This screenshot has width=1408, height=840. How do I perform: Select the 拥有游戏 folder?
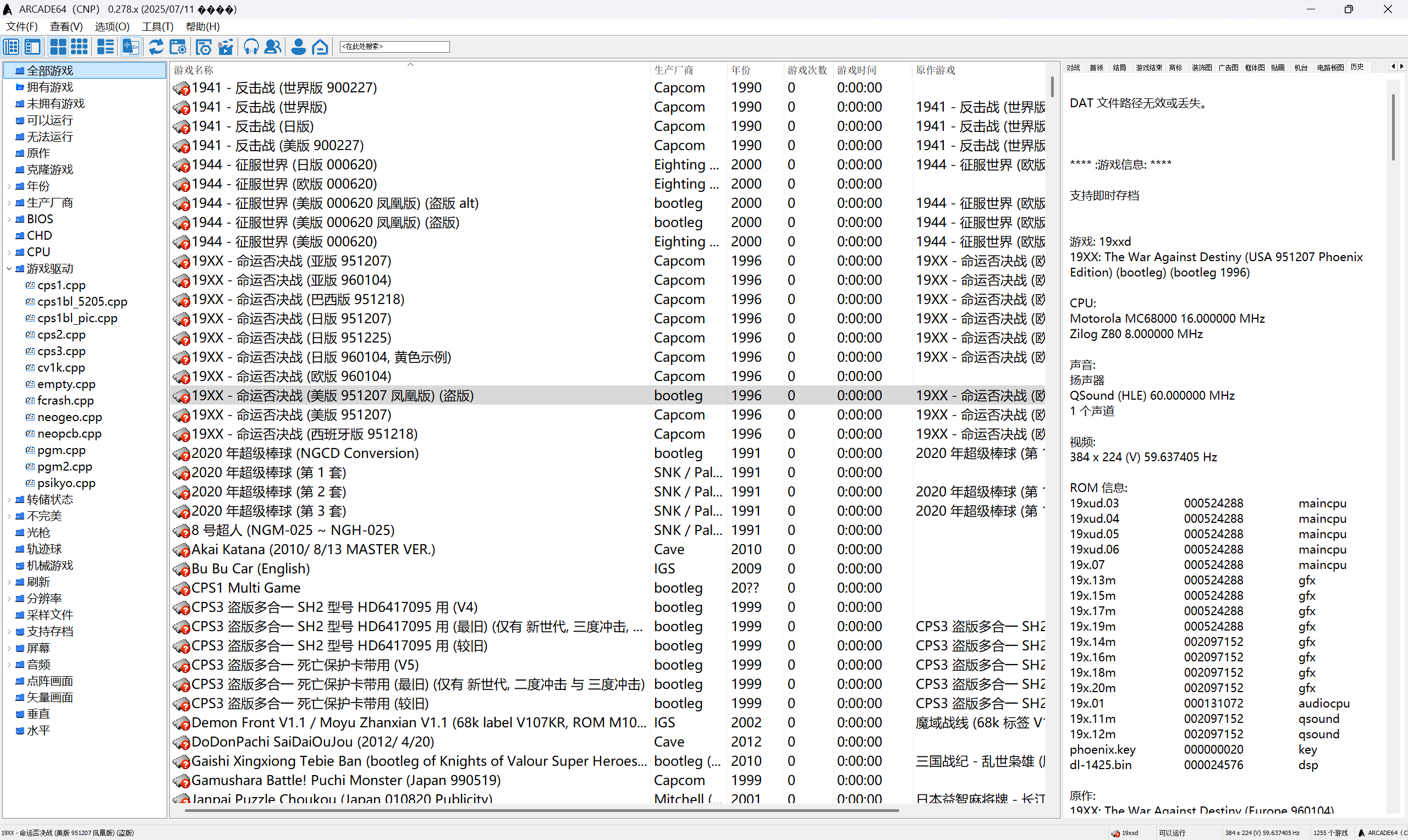tap(50, 87)
